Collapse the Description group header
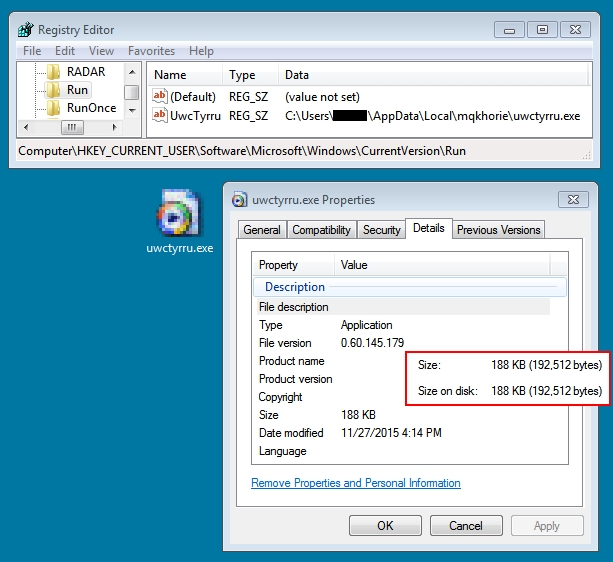This screenshot has width=613, height=562. click(x=410, y=287)
